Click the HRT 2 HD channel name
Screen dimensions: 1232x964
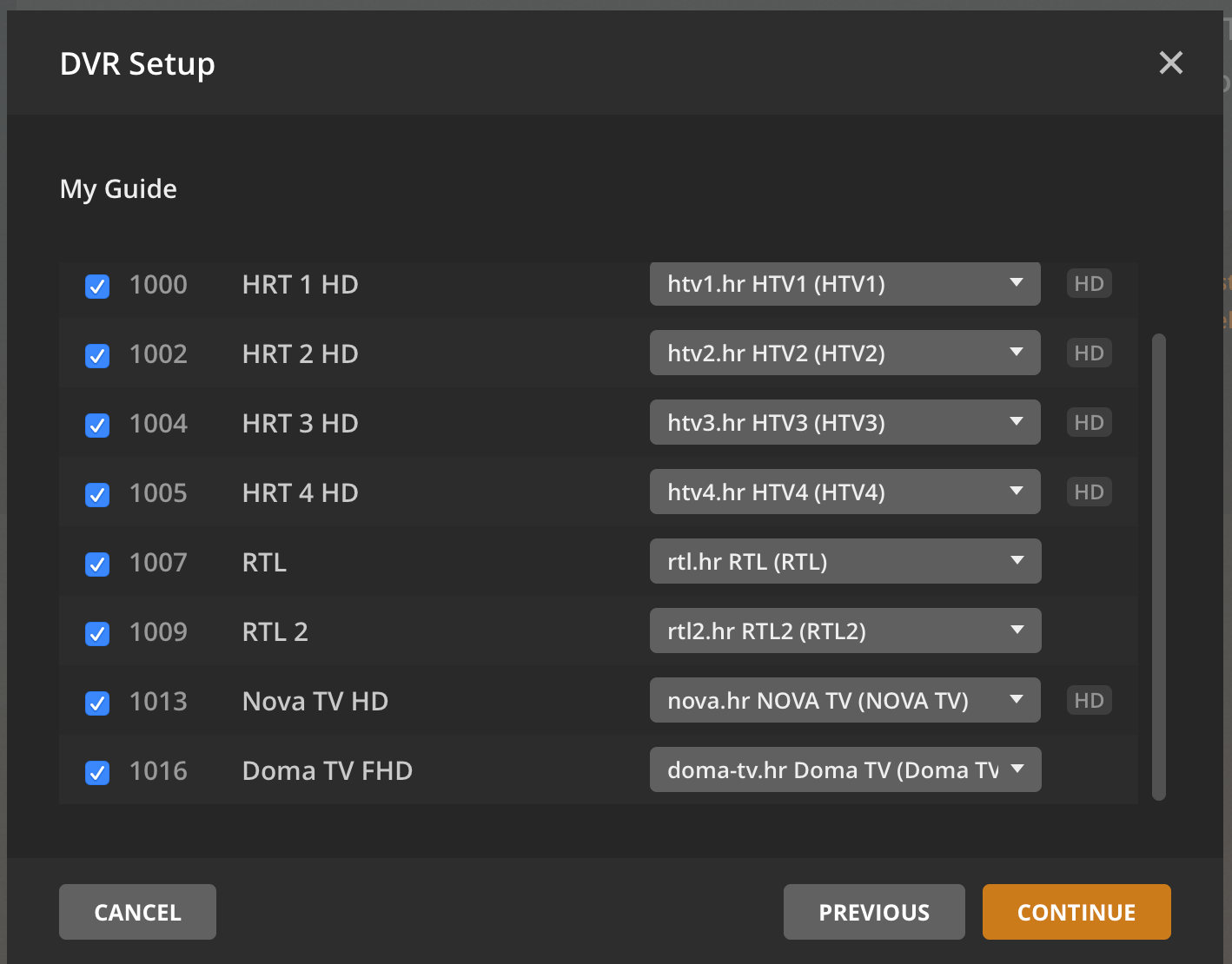pos(300,354)
